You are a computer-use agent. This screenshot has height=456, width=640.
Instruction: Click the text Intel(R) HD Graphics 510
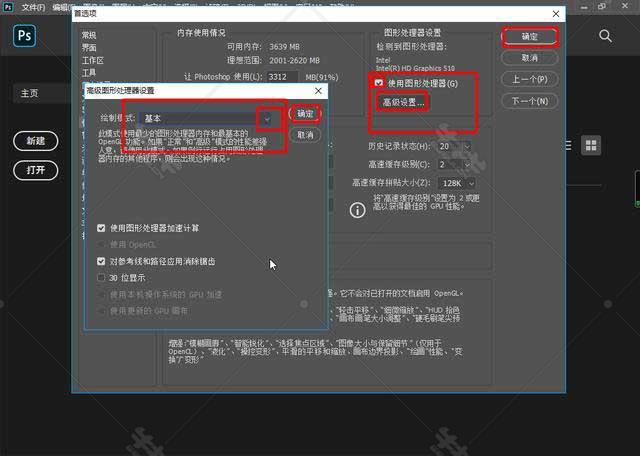[415, 68]
